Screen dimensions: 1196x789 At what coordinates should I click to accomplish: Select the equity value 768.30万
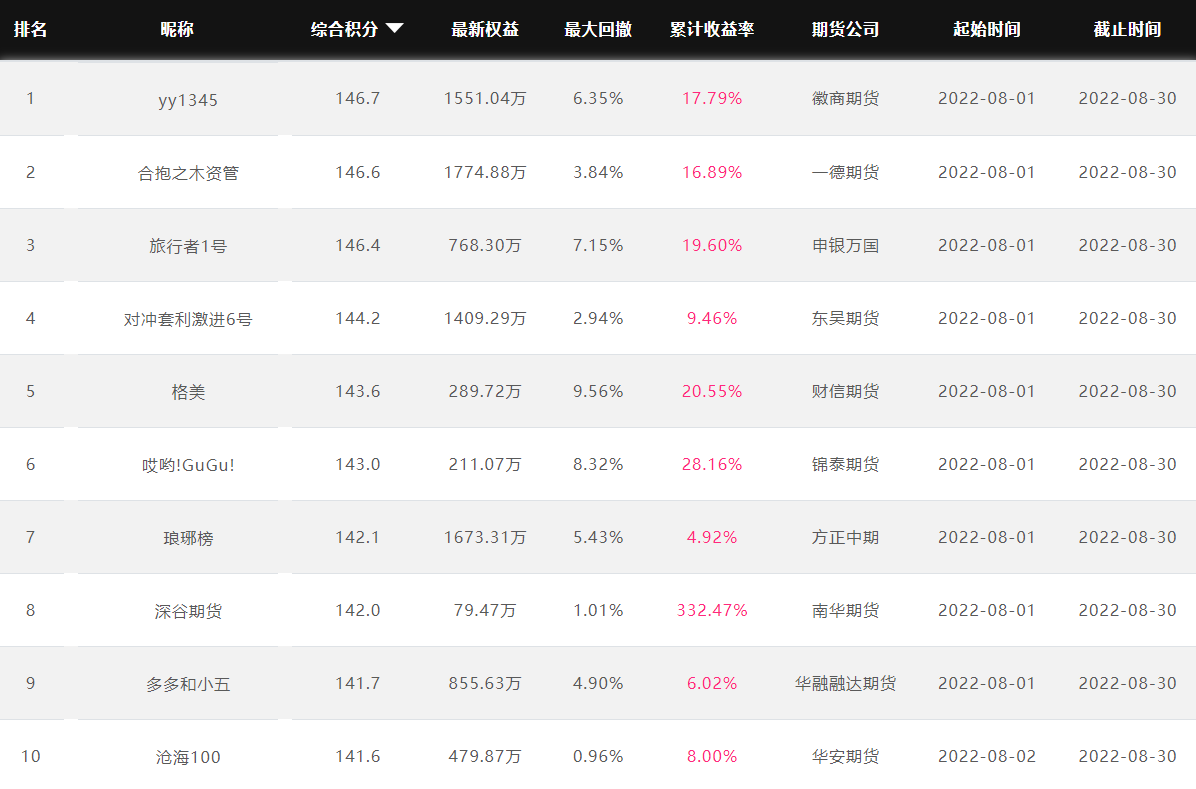coord(485,246)
